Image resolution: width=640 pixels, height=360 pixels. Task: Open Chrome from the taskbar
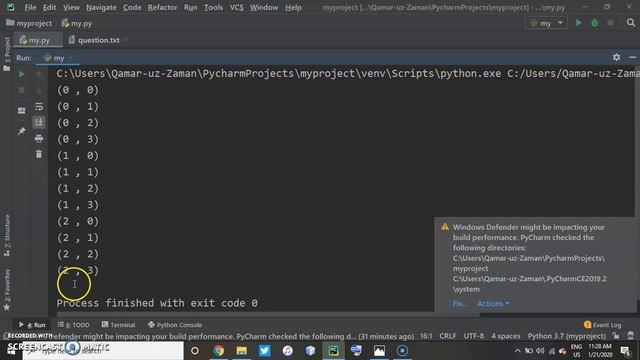tap(218, 351)
